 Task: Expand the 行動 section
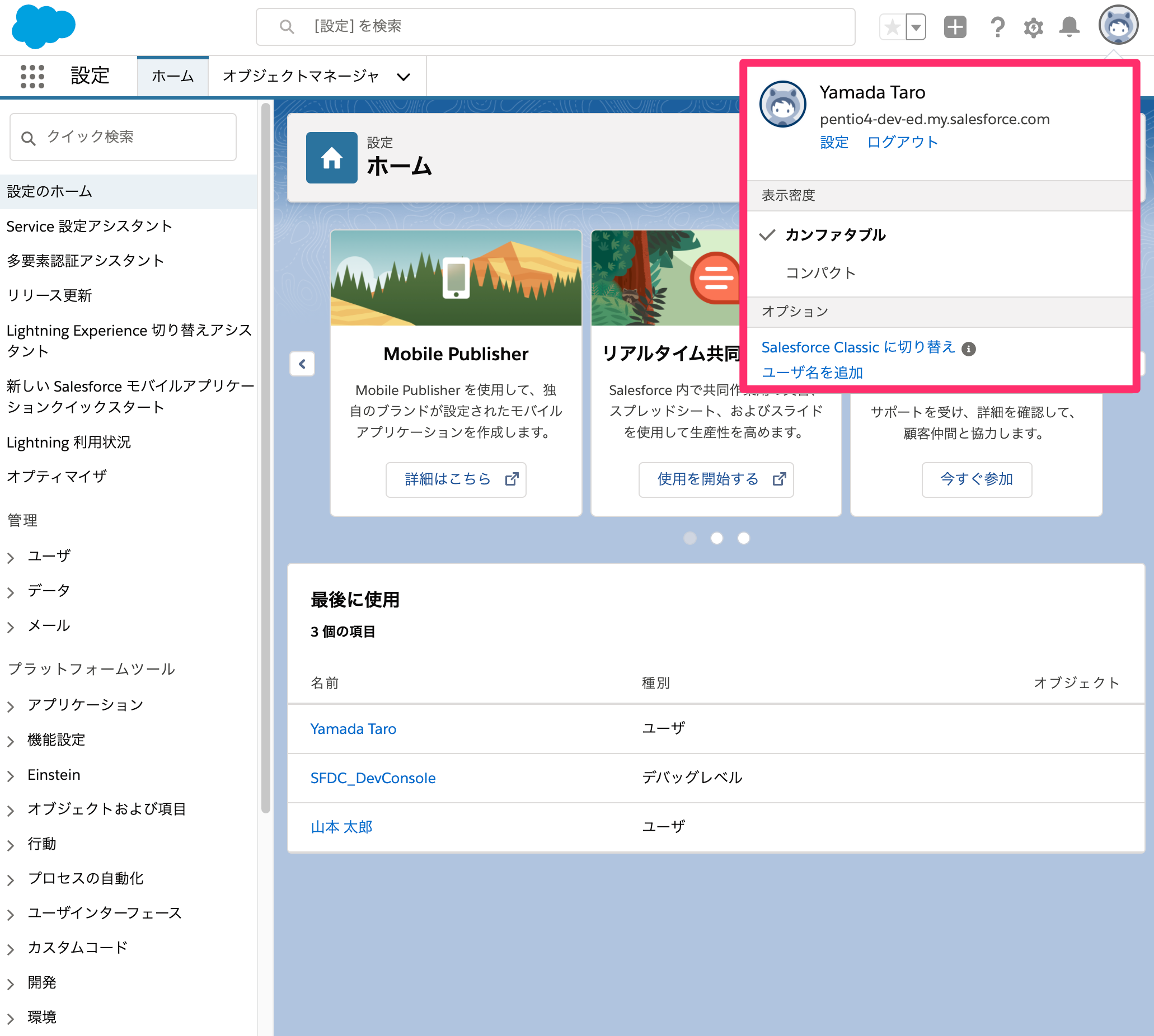(10, 845)
